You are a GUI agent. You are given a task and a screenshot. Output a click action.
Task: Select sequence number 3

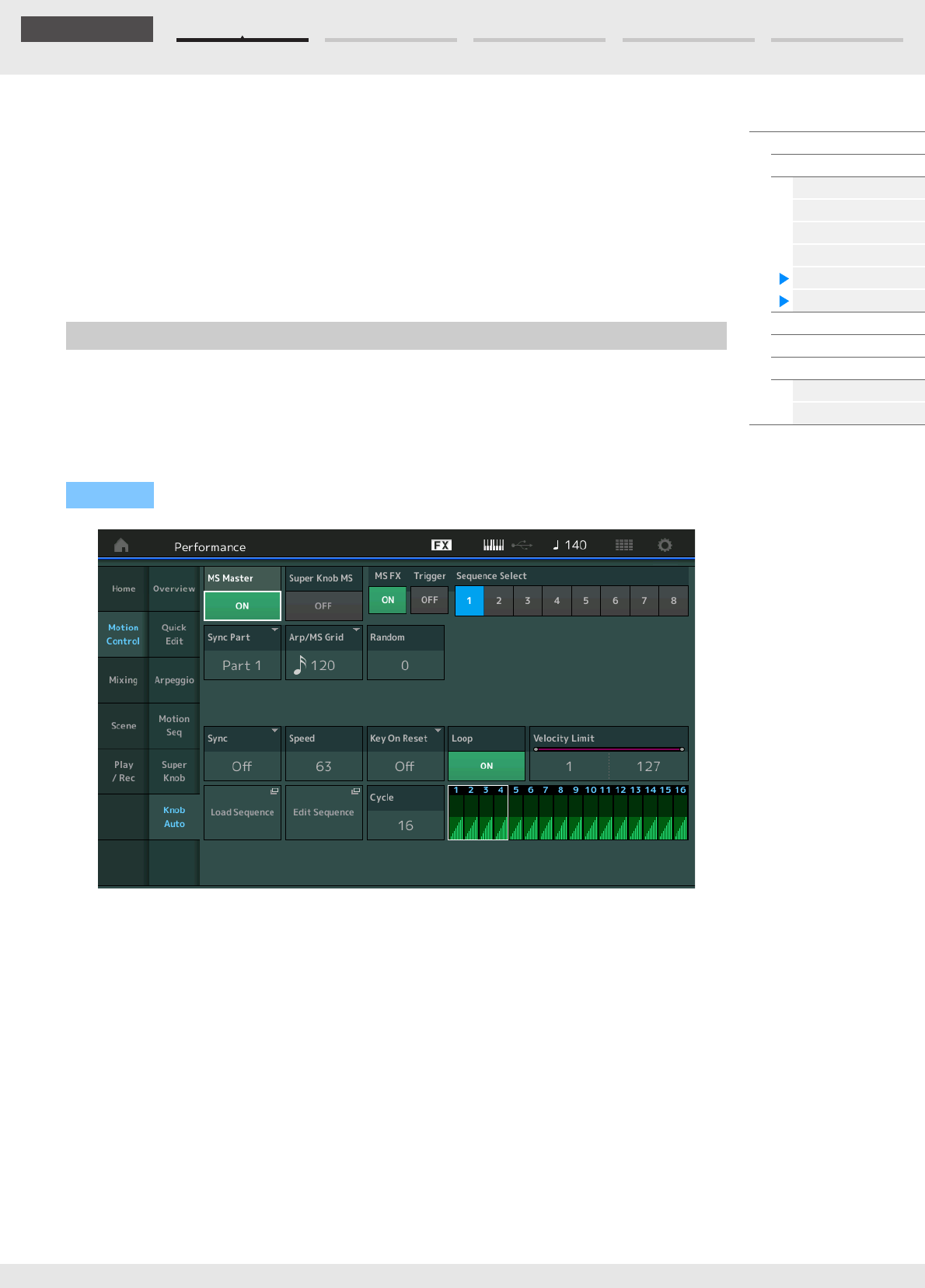528,601
